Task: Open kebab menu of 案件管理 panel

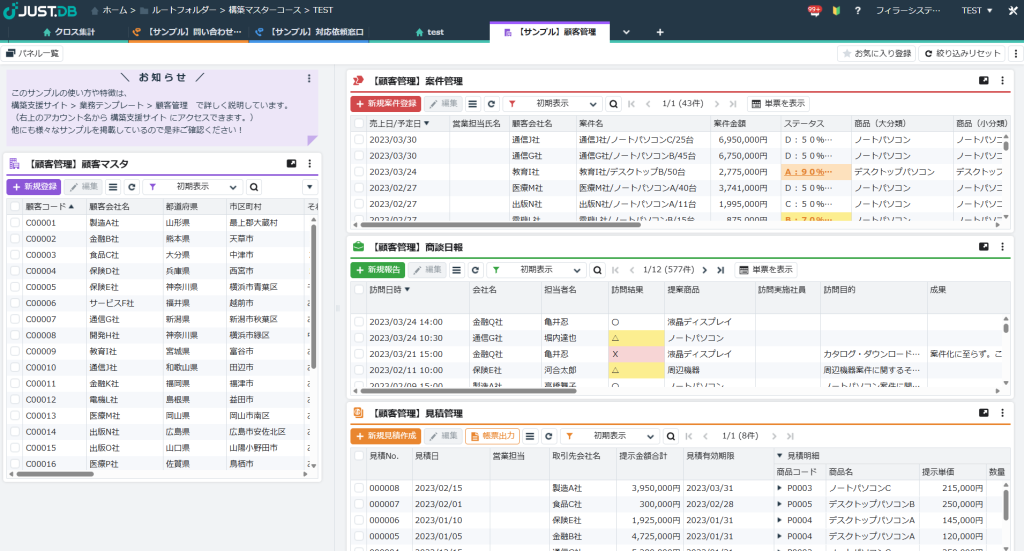Action: [1002, 80]
